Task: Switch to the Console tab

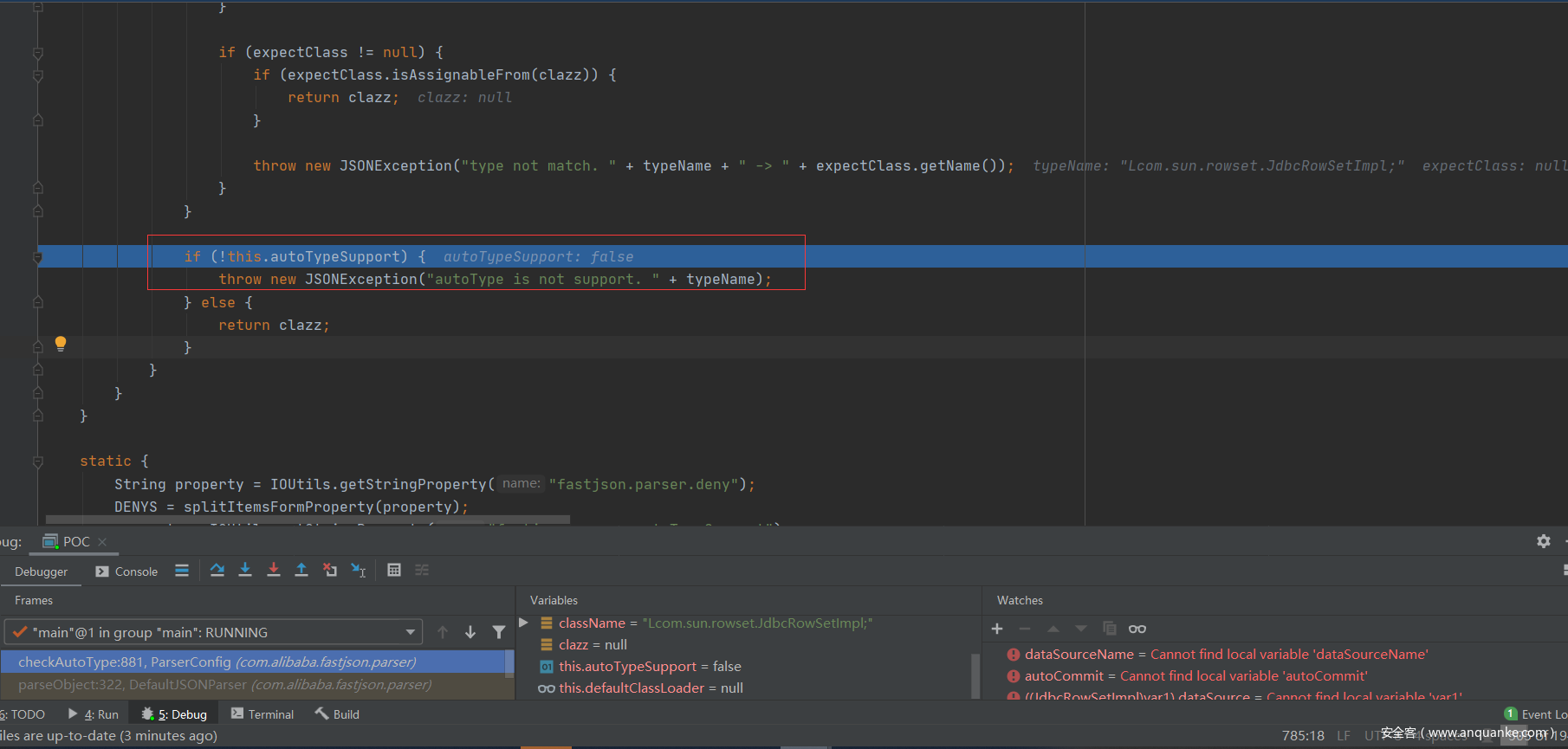Action: click(127, 571)
